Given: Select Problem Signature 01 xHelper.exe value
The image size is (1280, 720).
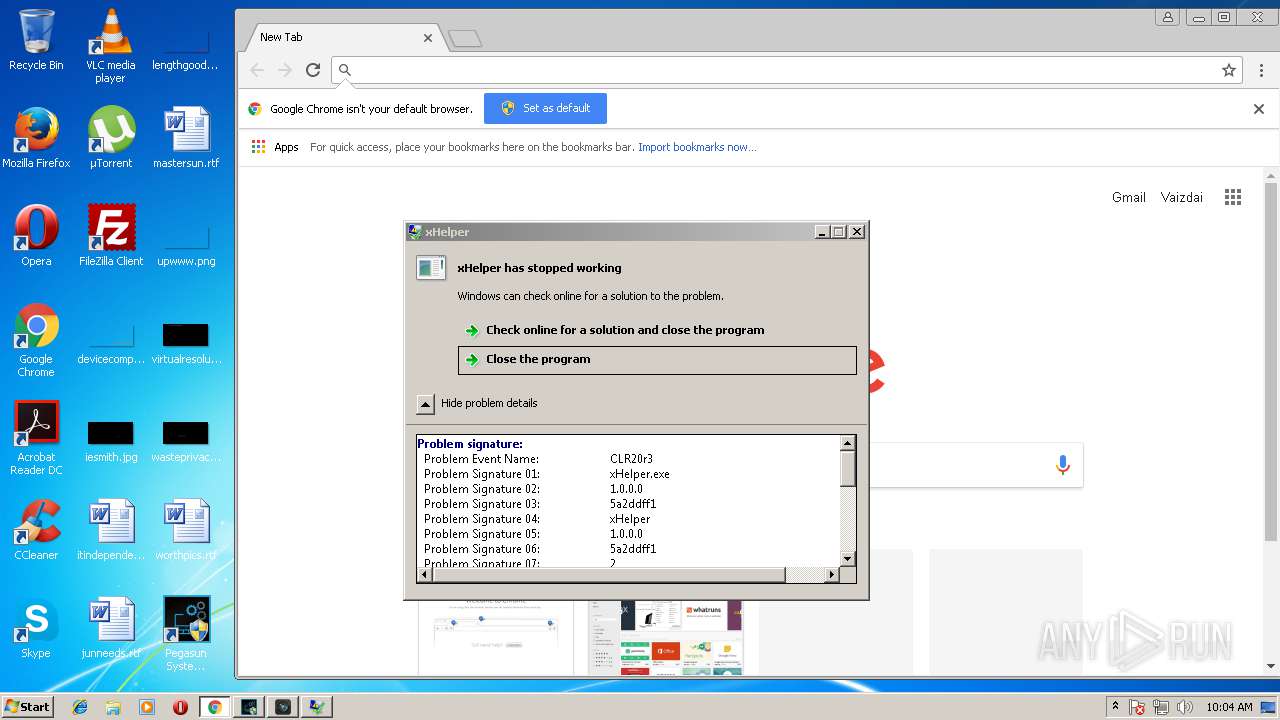Looking at the screenshot, I should 640,474.
